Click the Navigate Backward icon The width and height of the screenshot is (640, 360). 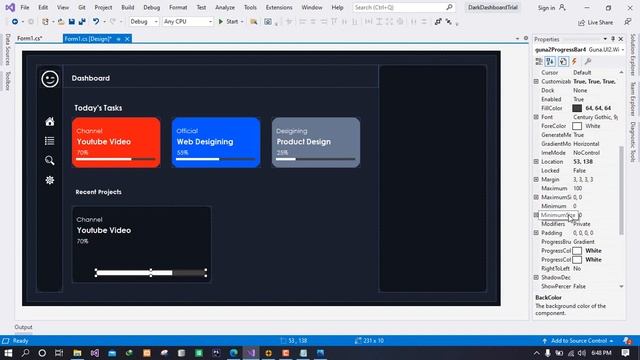click(15, 22)
